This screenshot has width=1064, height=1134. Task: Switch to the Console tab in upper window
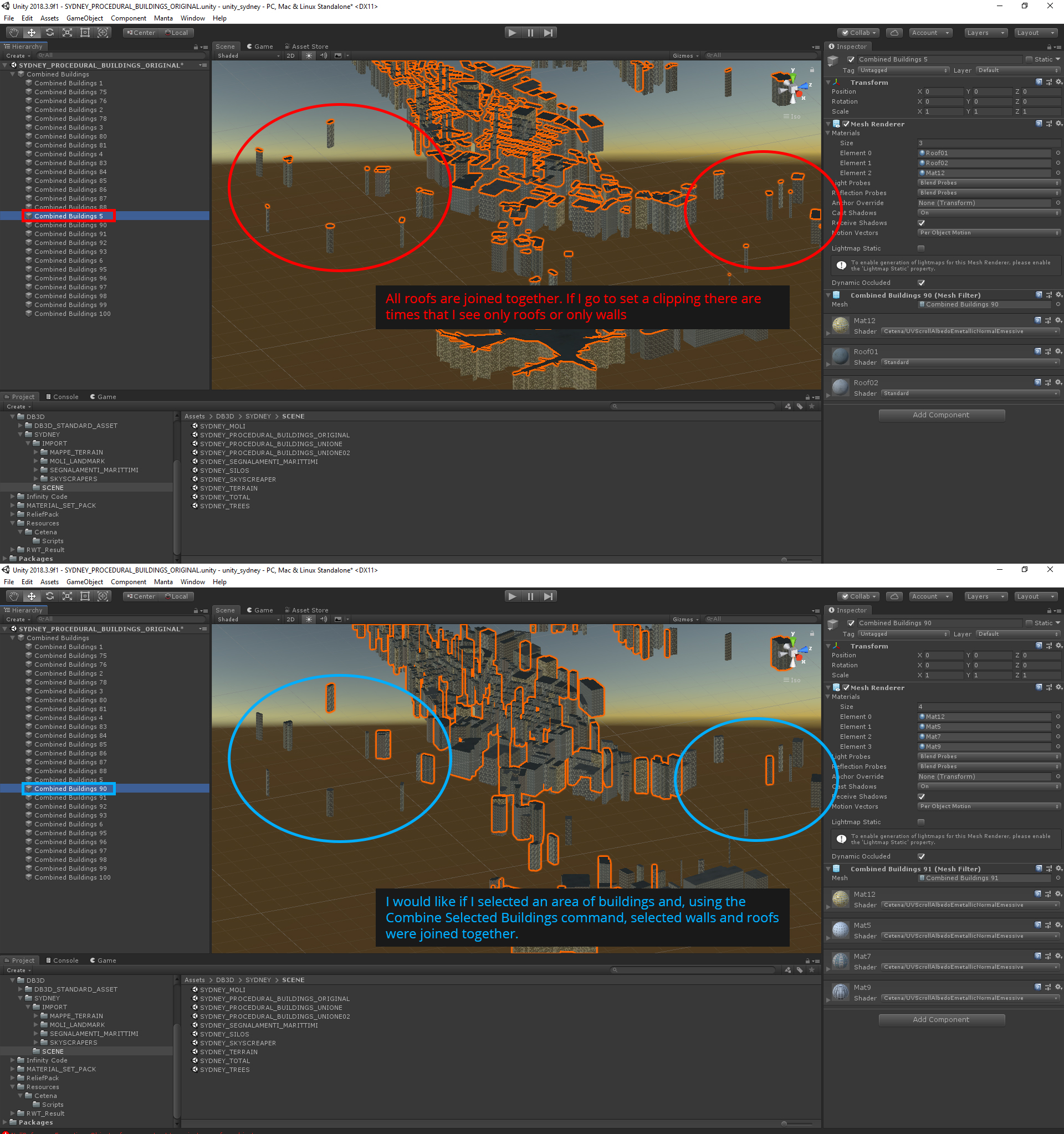point(62,396)
